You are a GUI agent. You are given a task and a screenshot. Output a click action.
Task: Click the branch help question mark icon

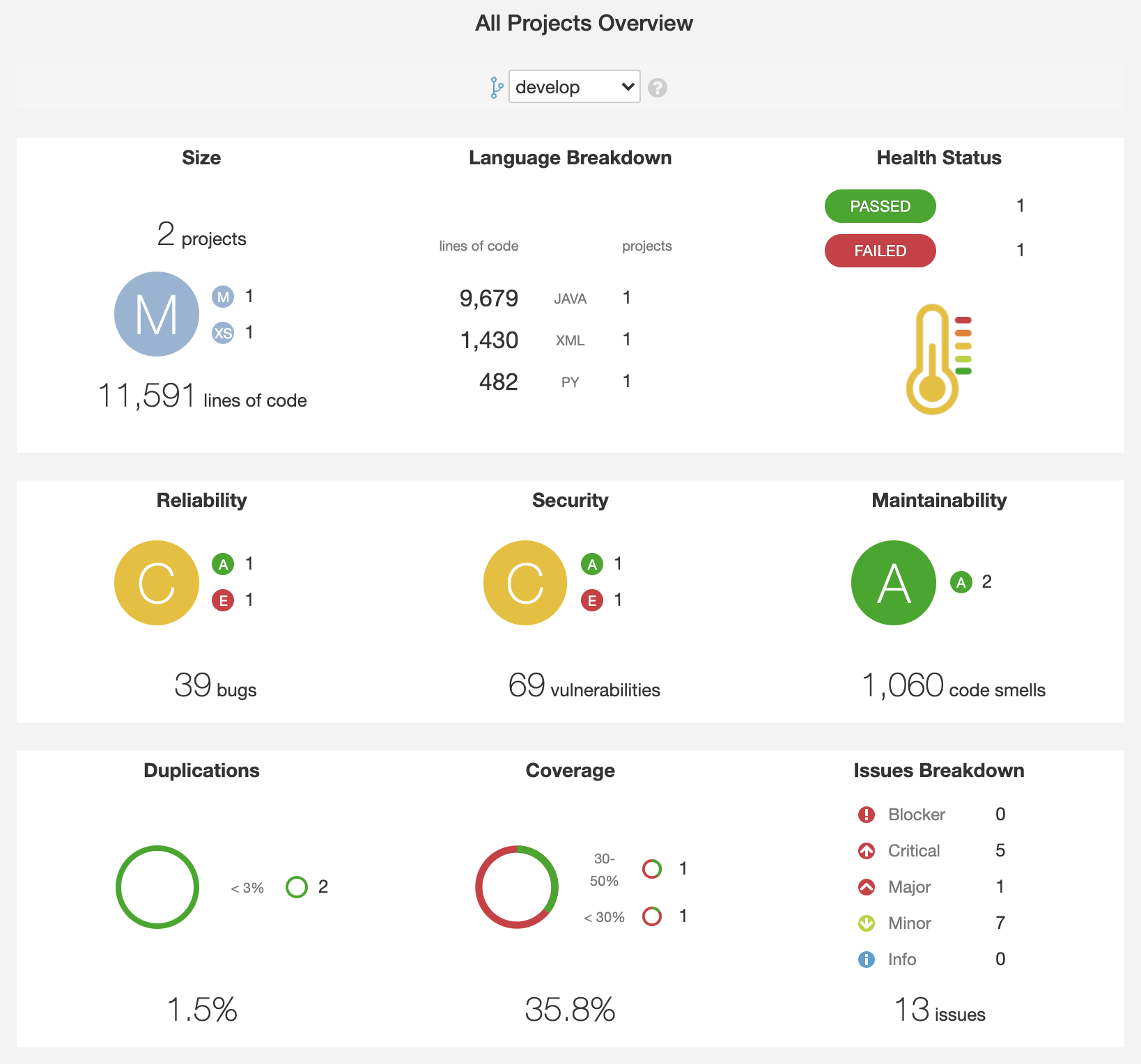[657, 88]
